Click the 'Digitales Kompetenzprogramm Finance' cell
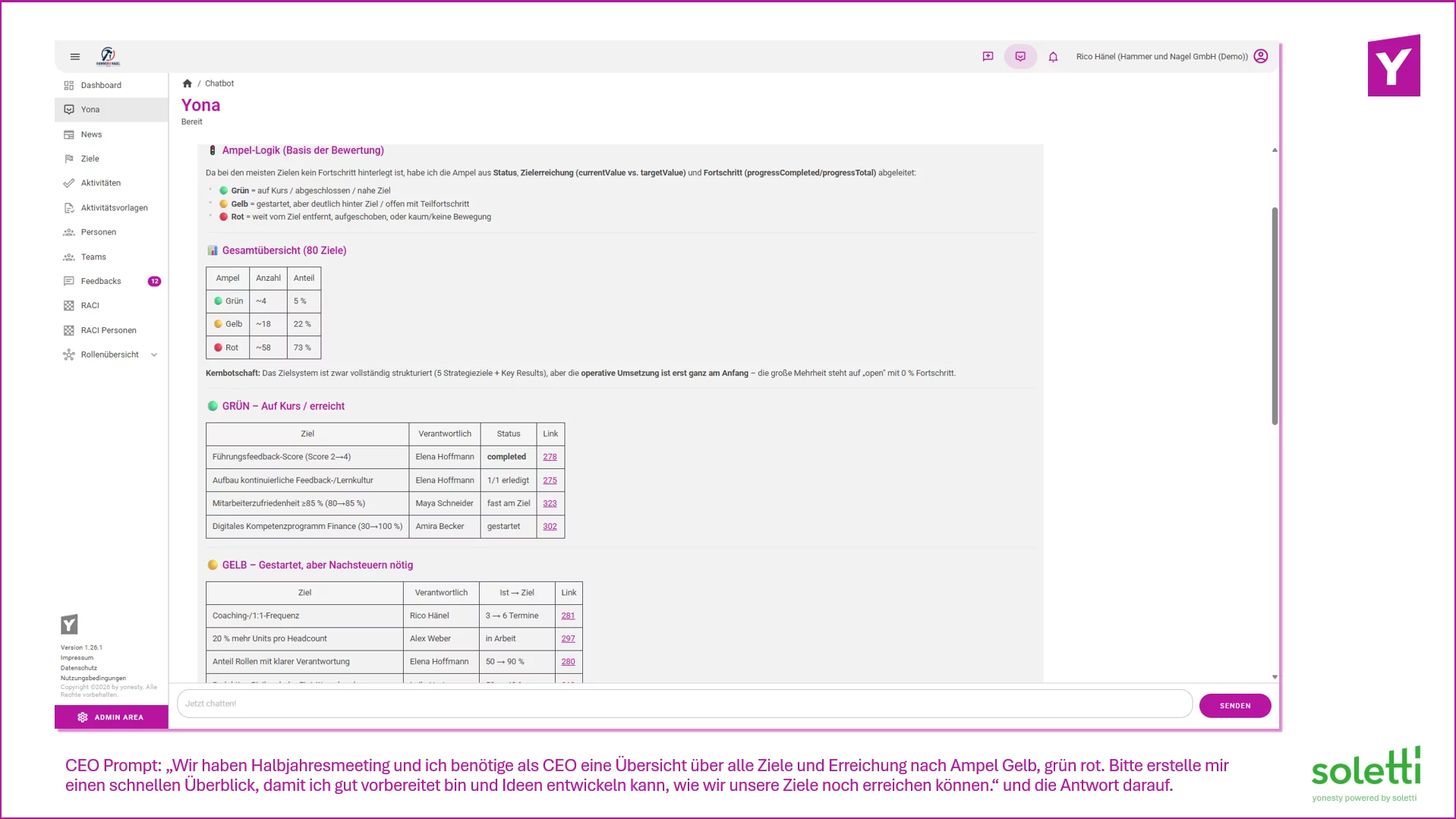Image resolution: width=1456 pixels, height=819 pixels. (x=307, y=527)
